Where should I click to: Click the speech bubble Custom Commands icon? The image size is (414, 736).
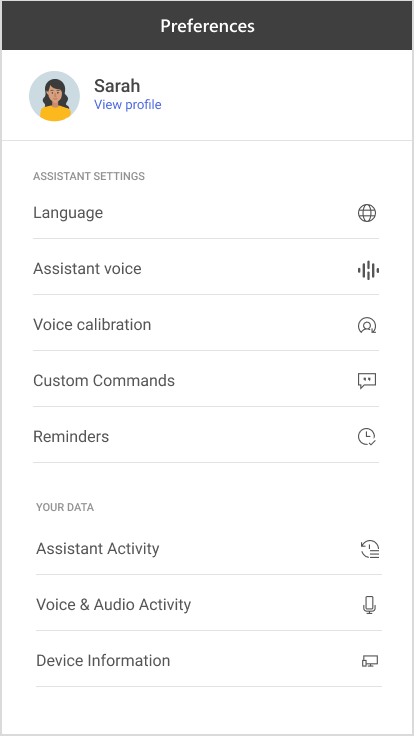pyautogui.click(x=367, y=381)
